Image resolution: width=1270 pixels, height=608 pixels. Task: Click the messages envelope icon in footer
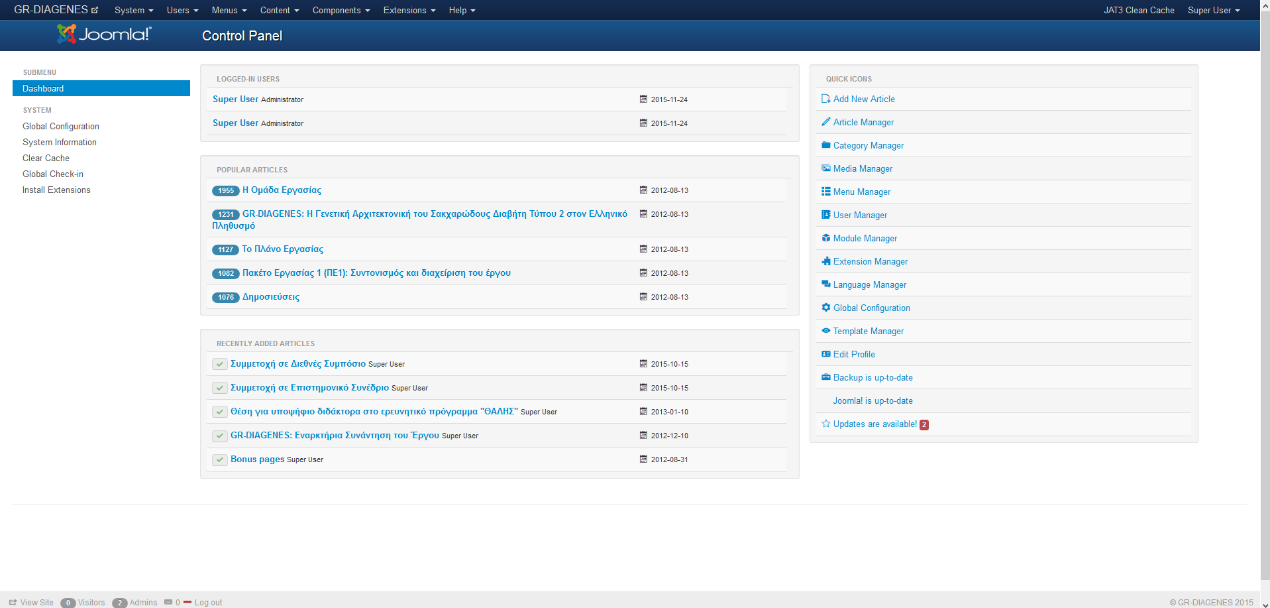[168, 602]
